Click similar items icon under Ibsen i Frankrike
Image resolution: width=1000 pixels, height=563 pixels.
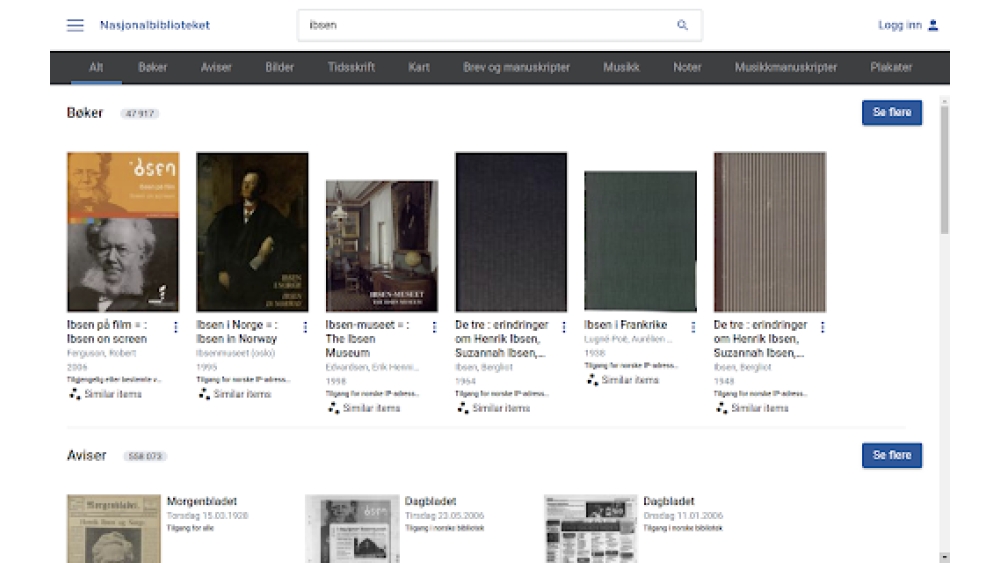593,380
